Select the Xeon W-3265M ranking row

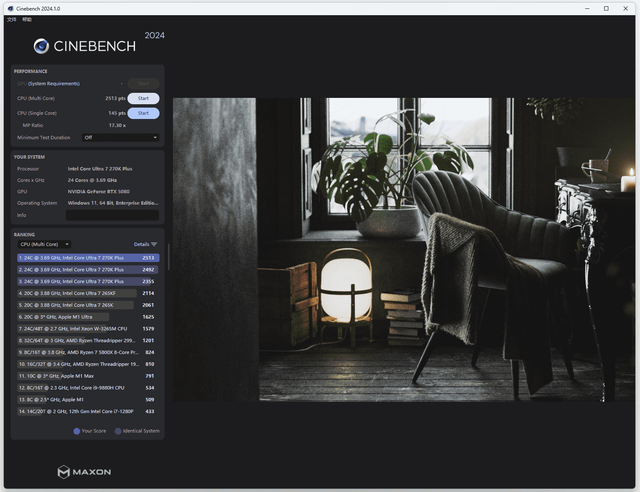coord(88,329)
